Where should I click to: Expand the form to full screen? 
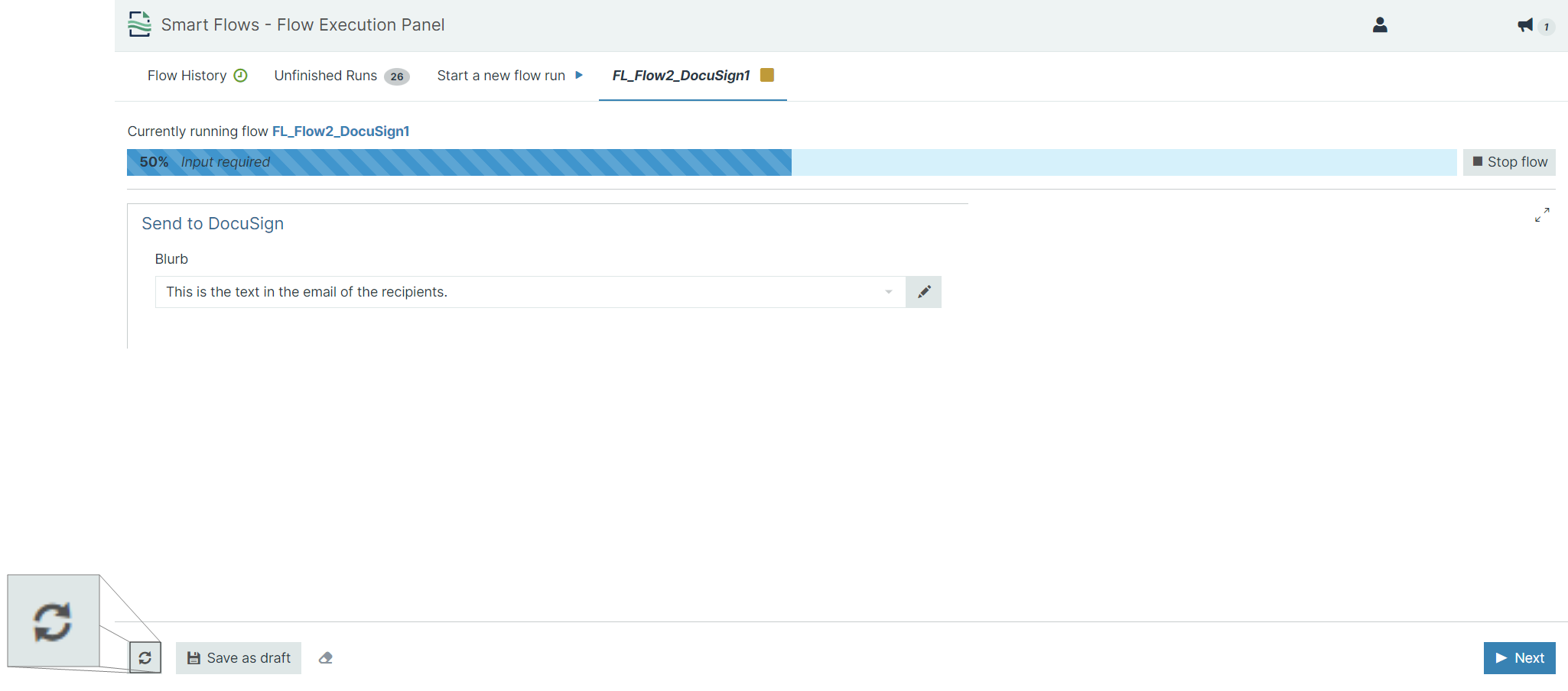[x=1542, y=216]
